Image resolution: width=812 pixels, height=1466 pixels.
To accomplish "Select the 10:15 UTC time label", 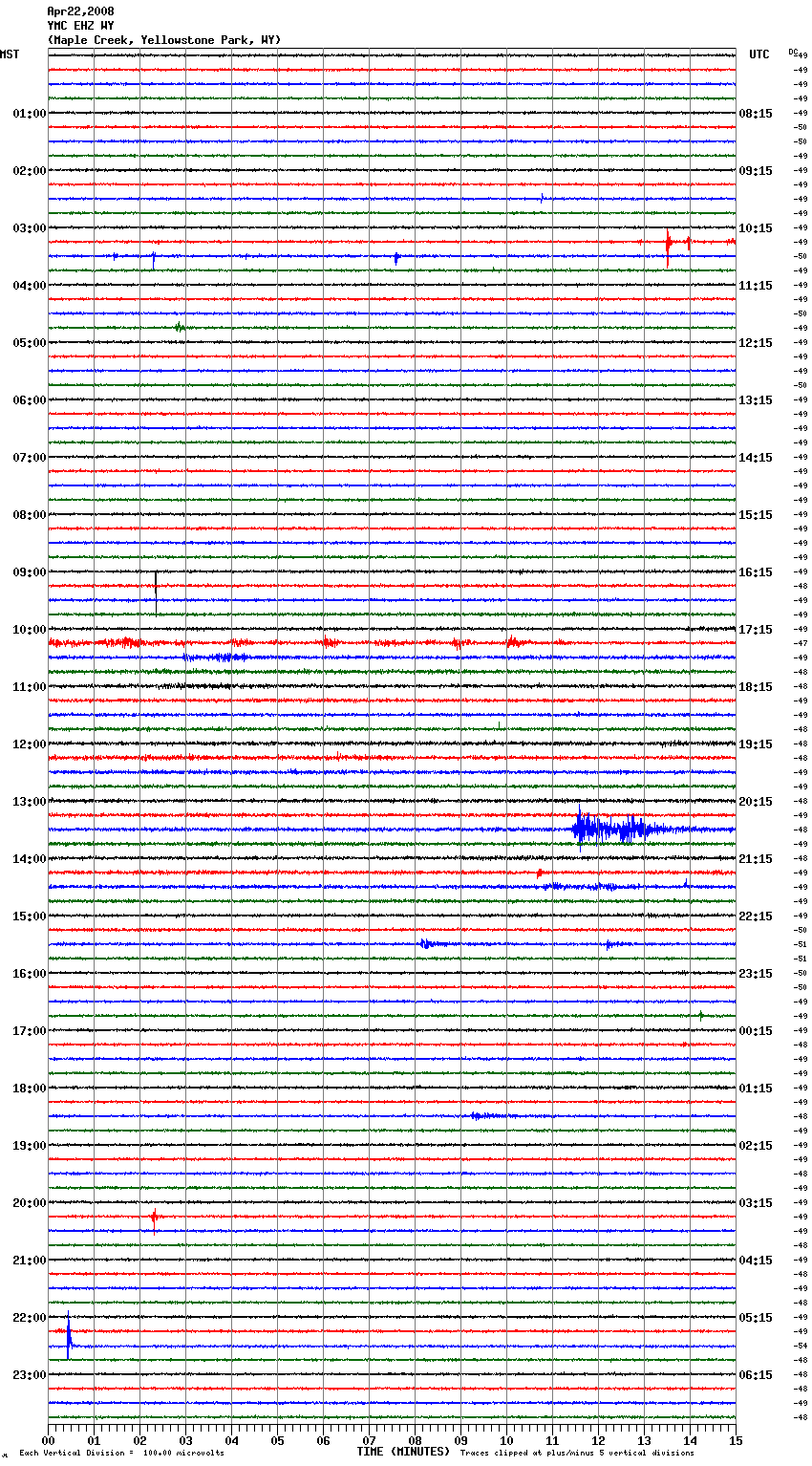I will click(x=756, y=228).
